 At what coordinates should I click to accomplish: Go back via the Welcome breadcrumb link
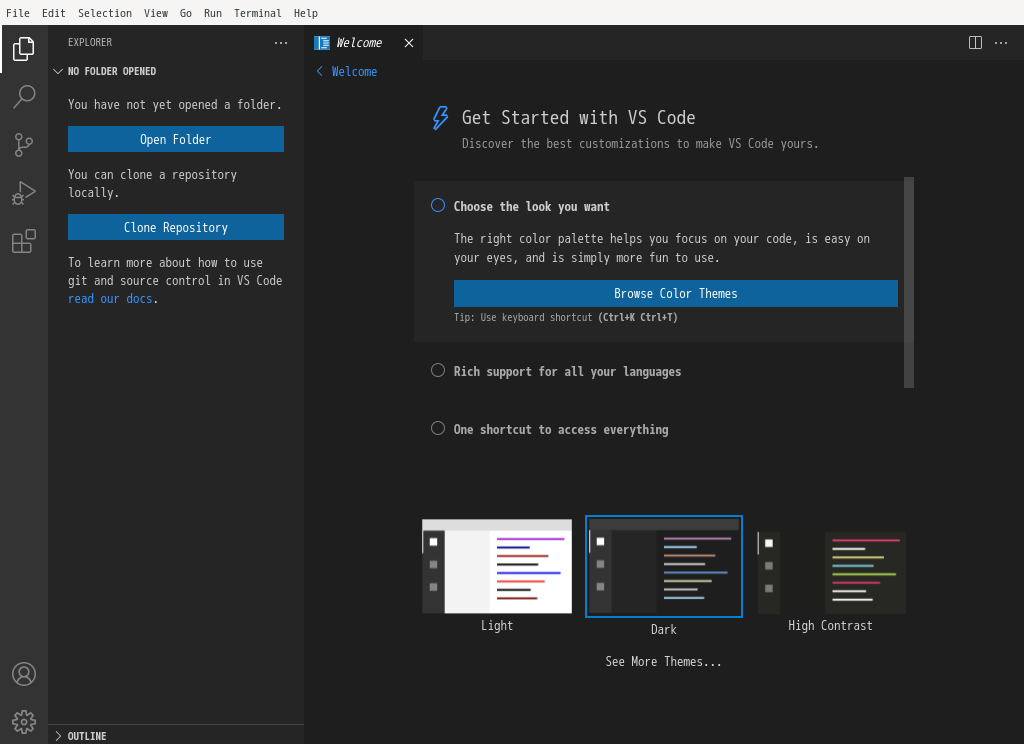[x=354, y=71]
